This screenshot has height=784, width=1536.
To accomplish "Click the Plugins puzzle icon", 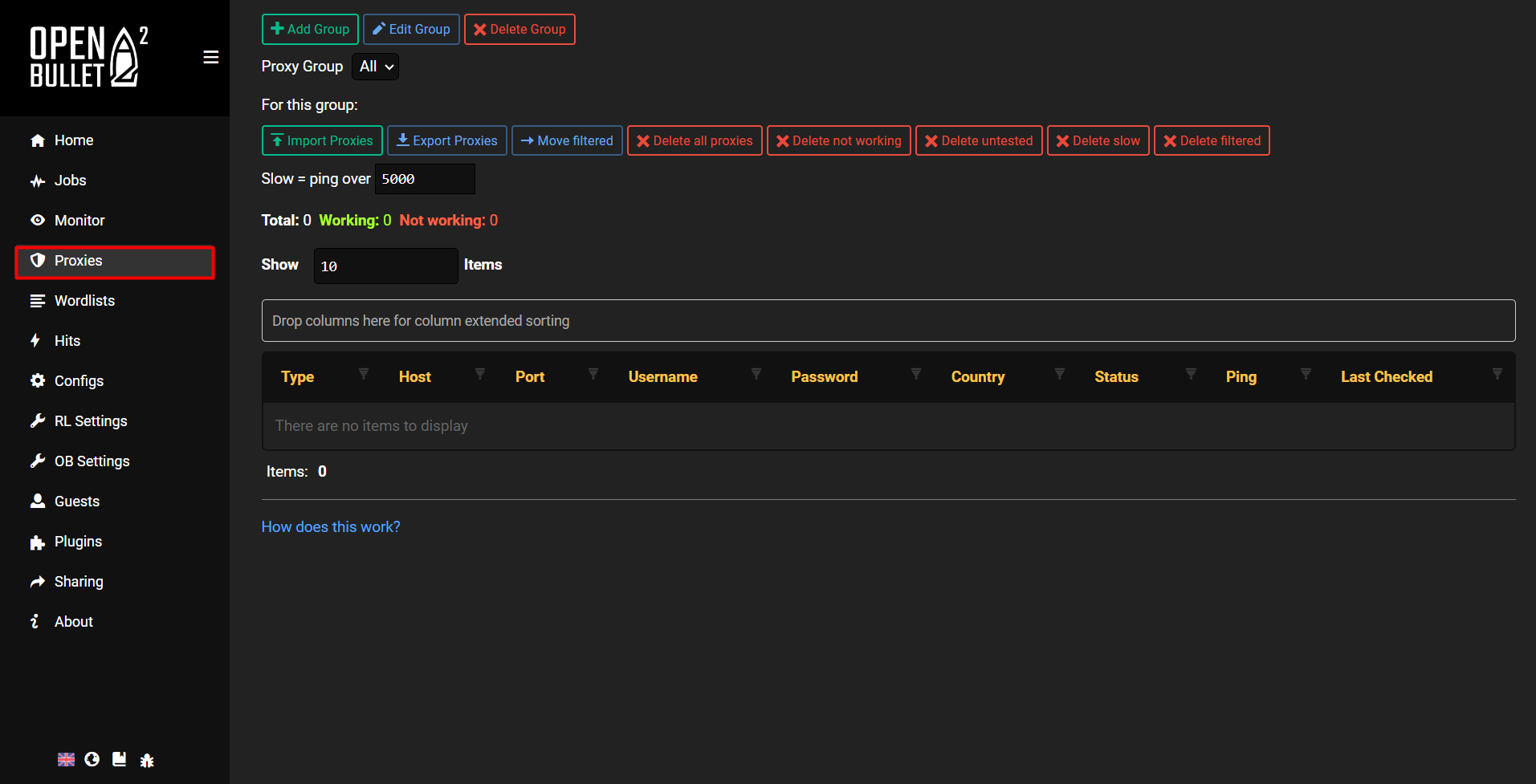I will (38, 542).
